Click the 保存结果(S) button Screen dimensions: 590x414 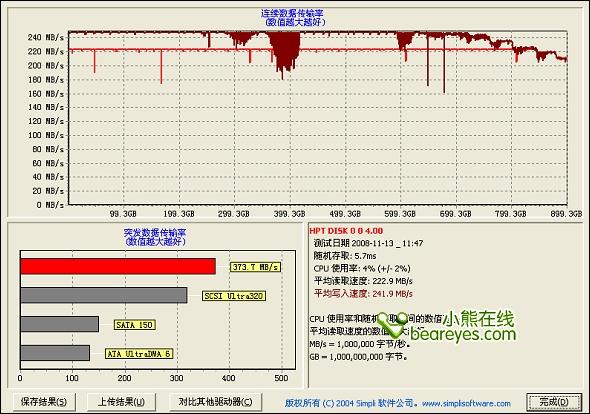click(44, 402)
